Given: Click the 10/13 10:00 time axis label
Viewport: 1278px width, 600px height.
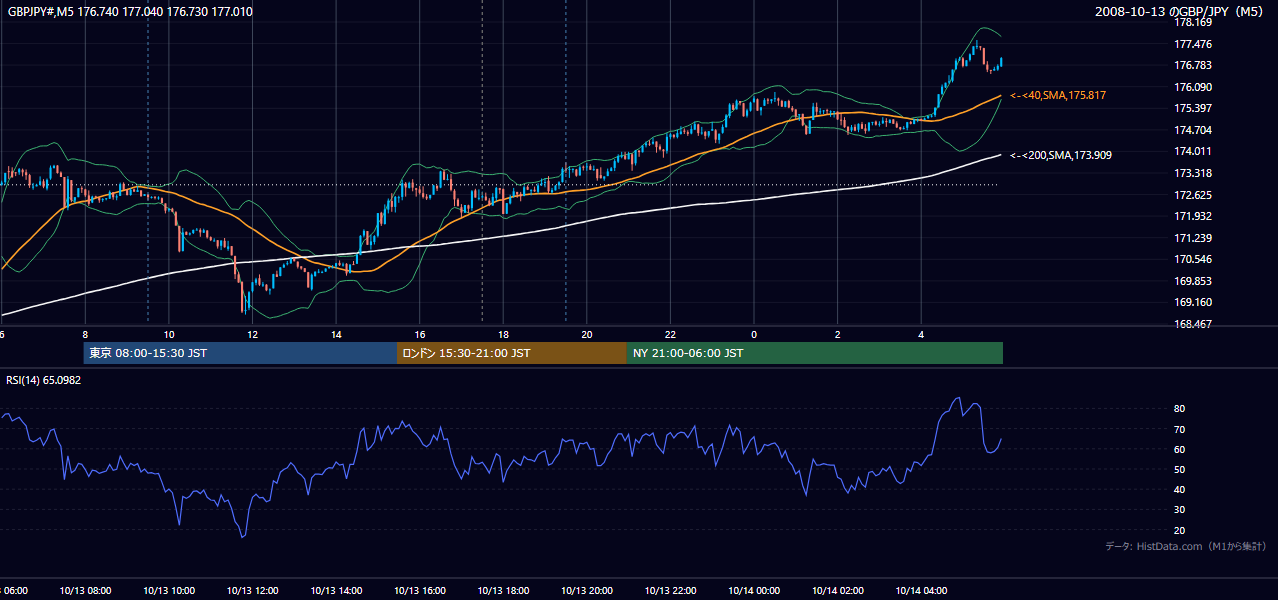Looking at the screenshot, I should pos(169,591).
